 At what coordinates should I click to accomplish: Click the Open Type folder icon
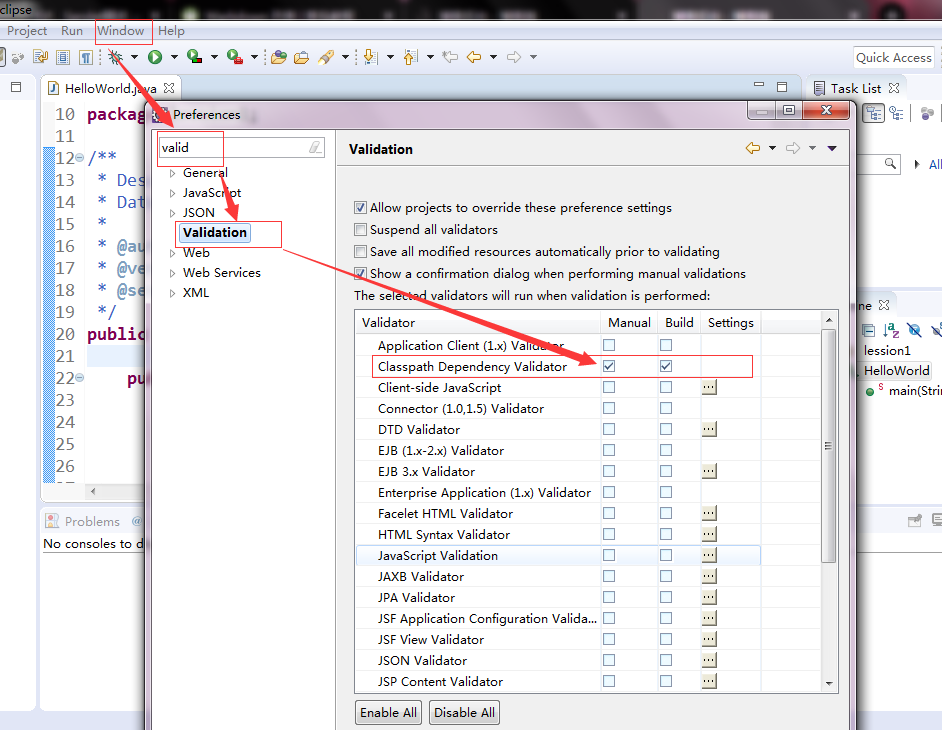pos(279,57)
